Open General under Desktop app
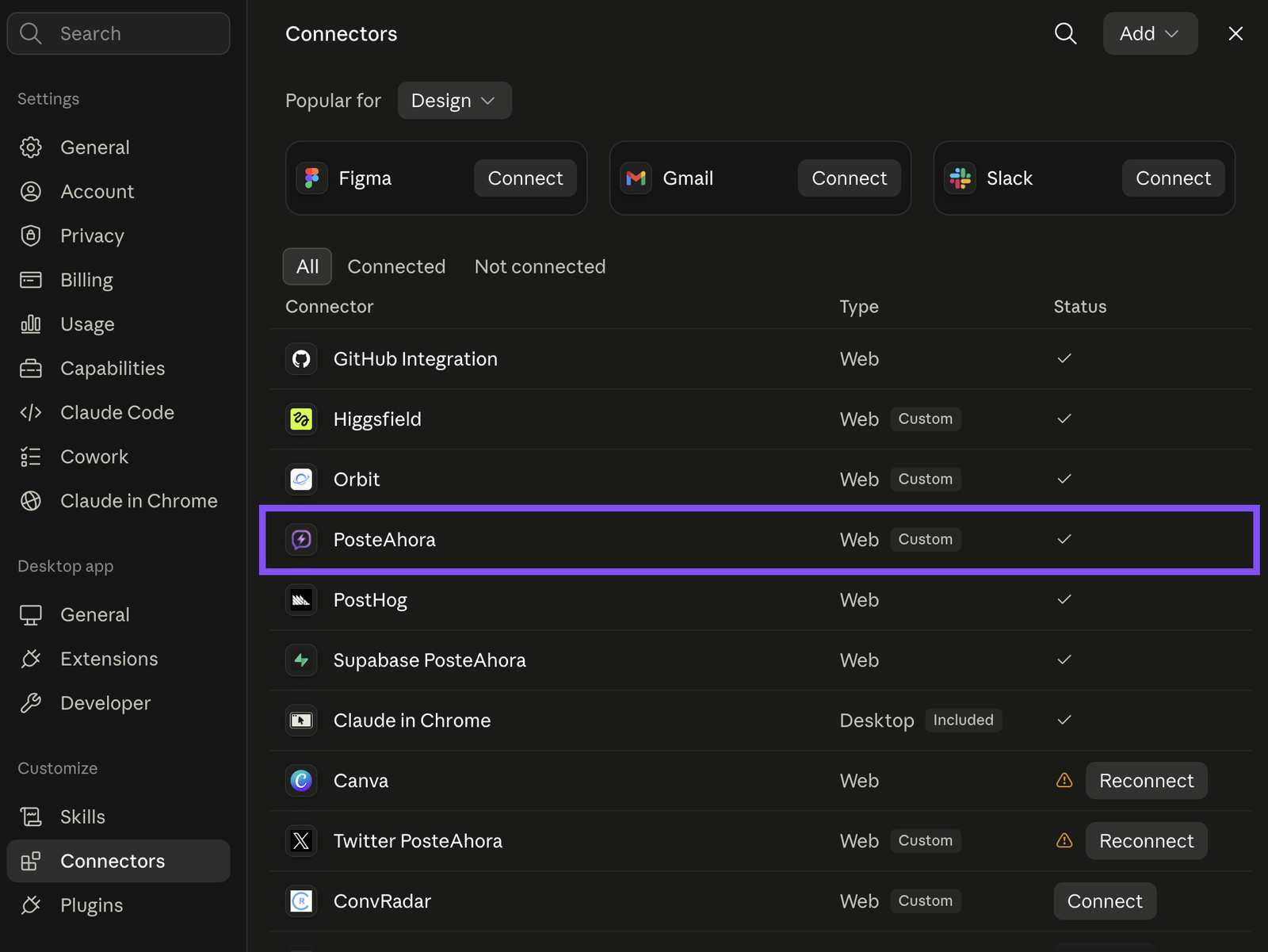Screen dimensions: 1268x952 click(x=118, y=615)
